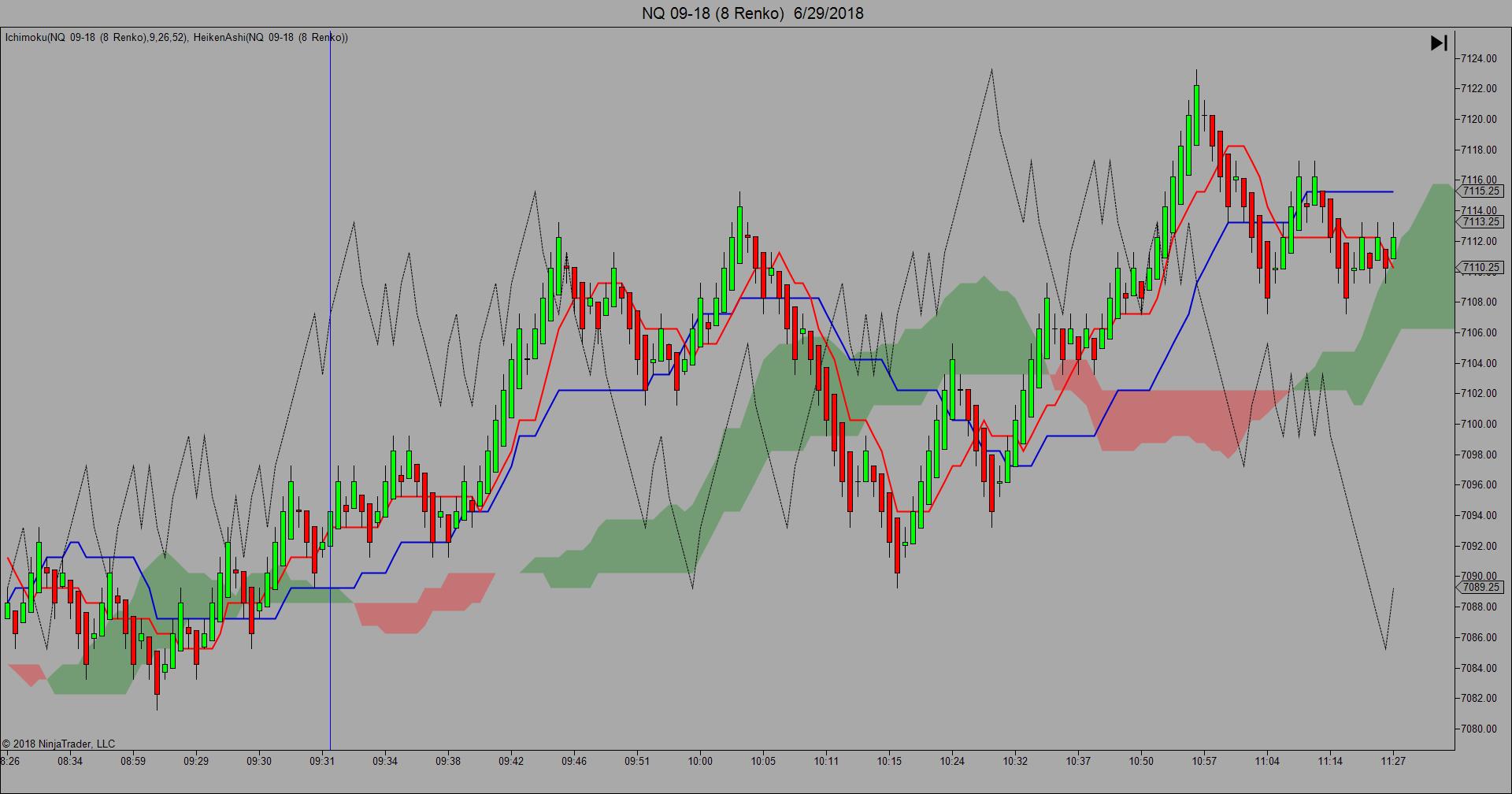Viewport: 1512px width, 794px height.
Task: Click the 7118.00 price axis label
Action: pos(1479,150)
